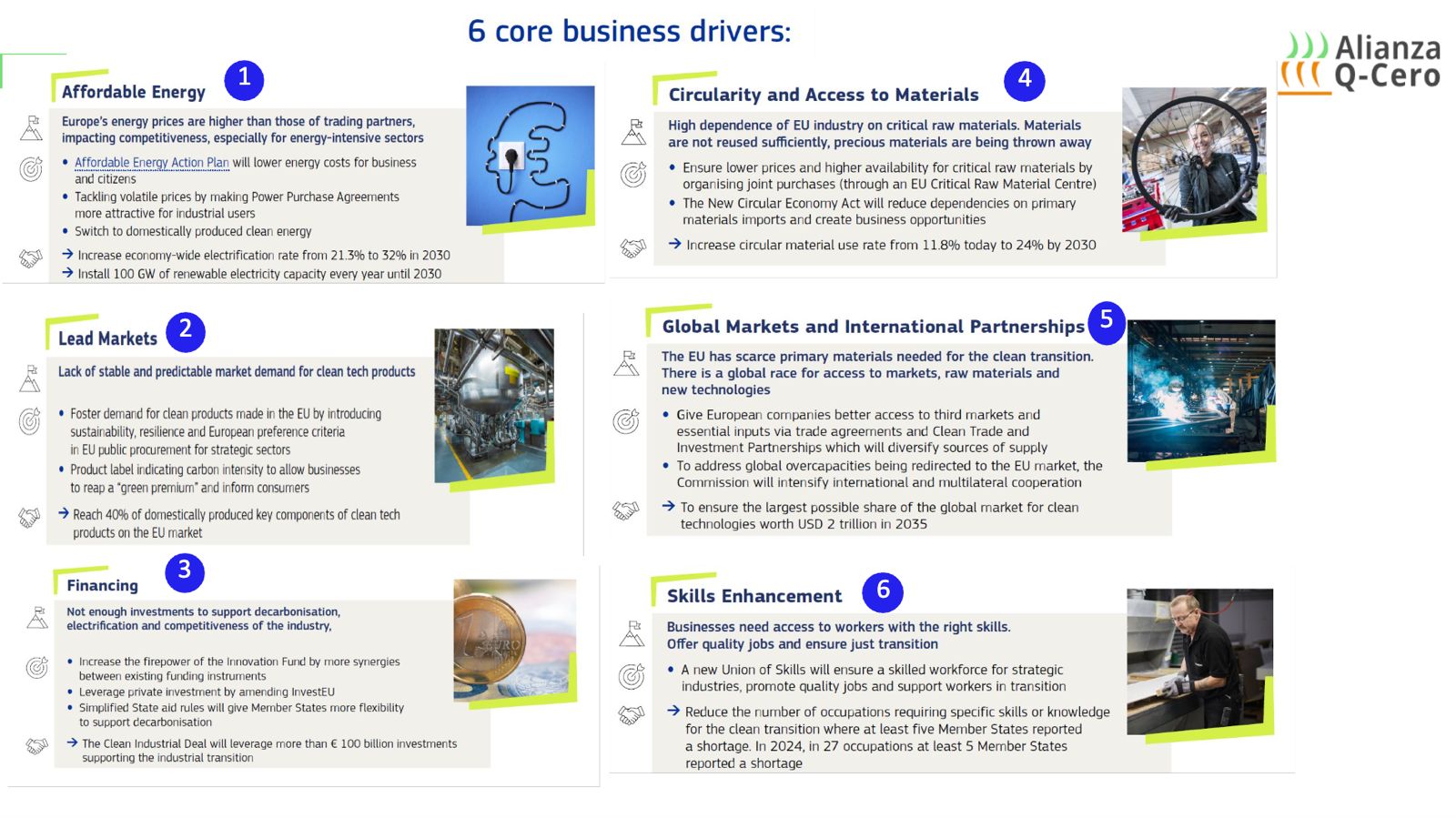Screen dimensions: 1456x818
Task: Click the handshake icon in the Lead Markets section
Action: pos(29,518)
